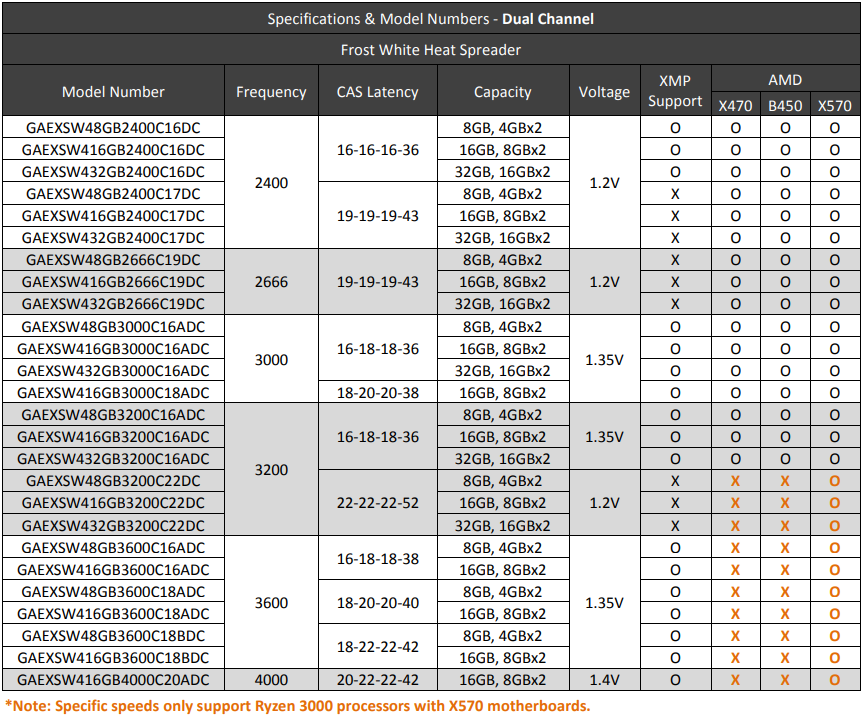863x715 pixels.
Task: Click the X570 sub-header
Action: pos(835,105)
